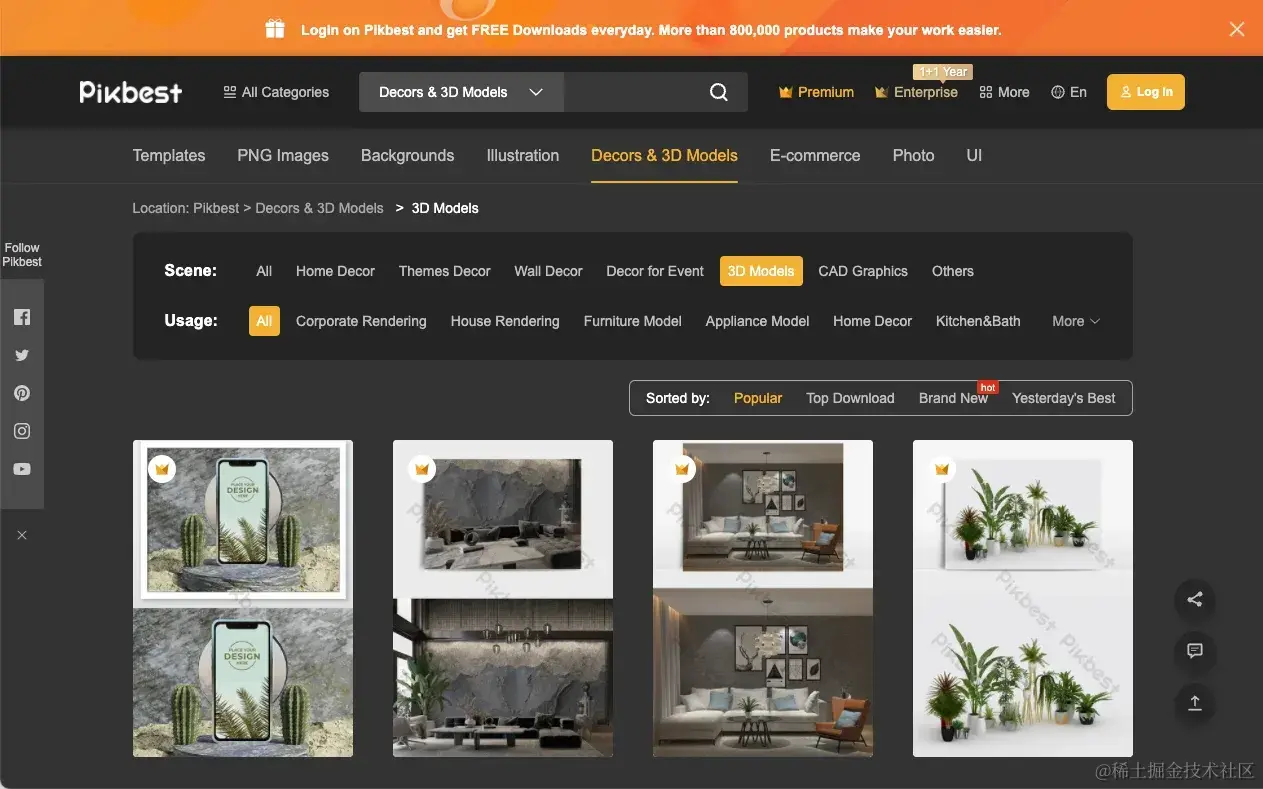
Task: Switch to Backgrounds tab
Action: click(x=407, y=155)
